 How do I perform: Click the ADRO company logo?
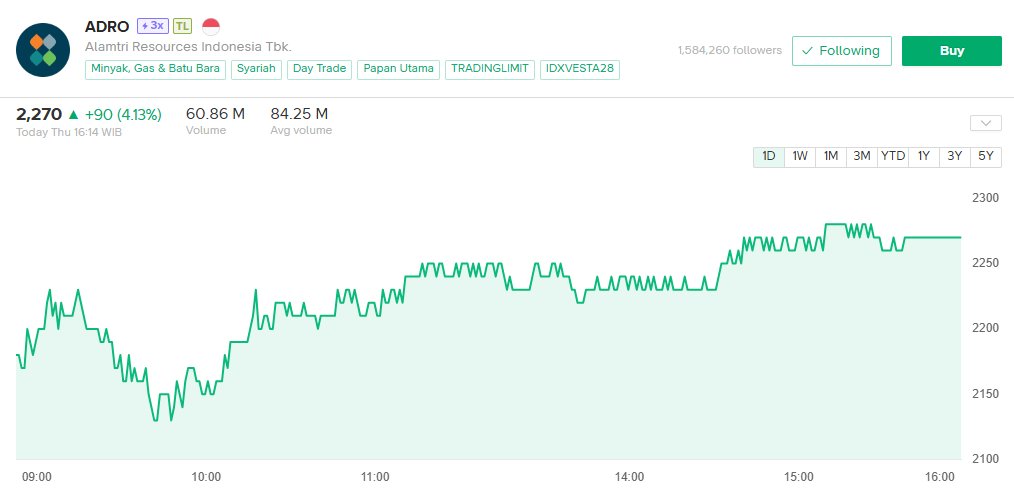coord(43,50)
